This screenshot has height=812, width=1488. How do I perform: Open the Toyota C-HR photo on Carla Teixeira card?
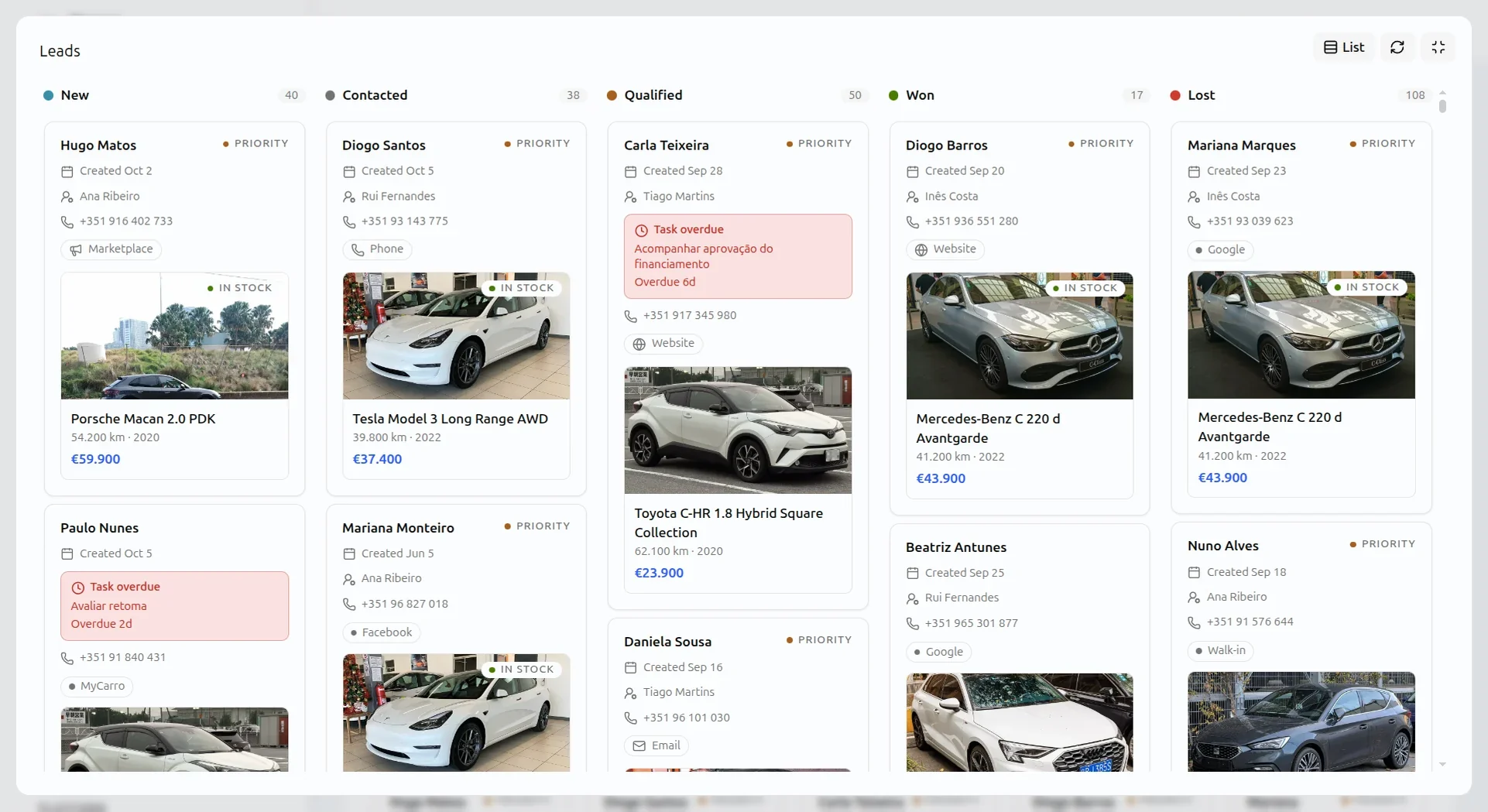(x=738, y=430)
